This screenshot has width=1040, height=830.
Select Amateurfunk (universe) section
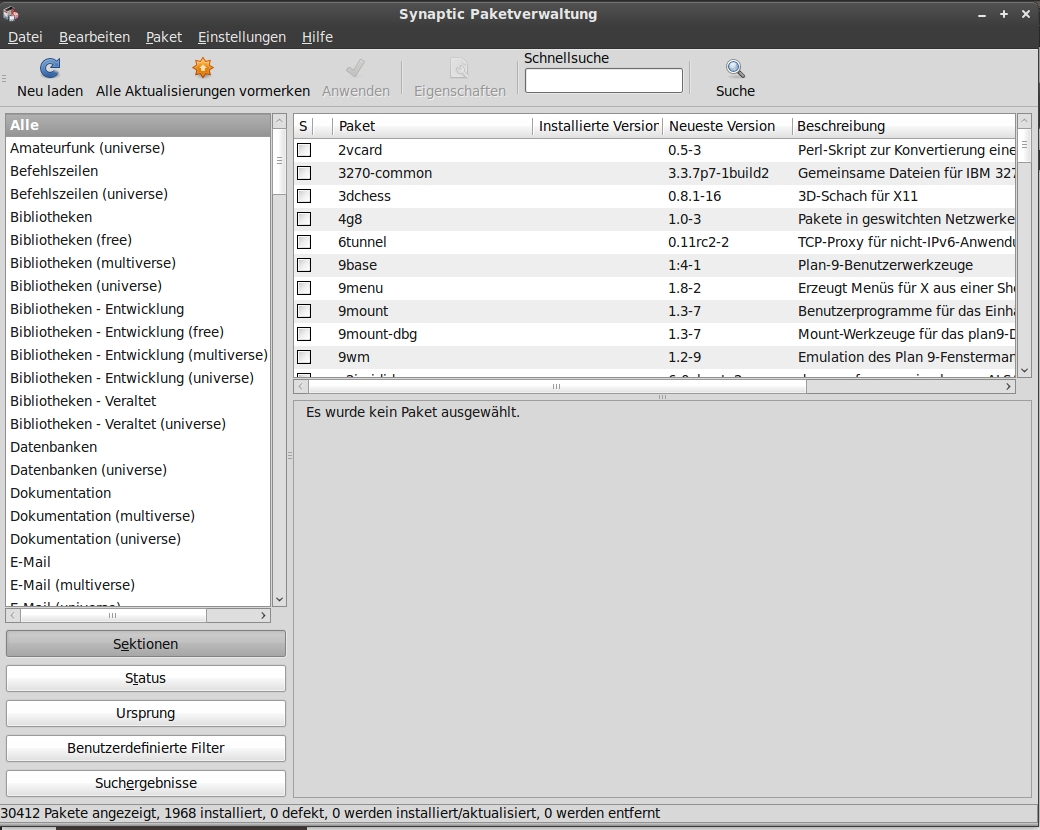(x=88, y=148)
